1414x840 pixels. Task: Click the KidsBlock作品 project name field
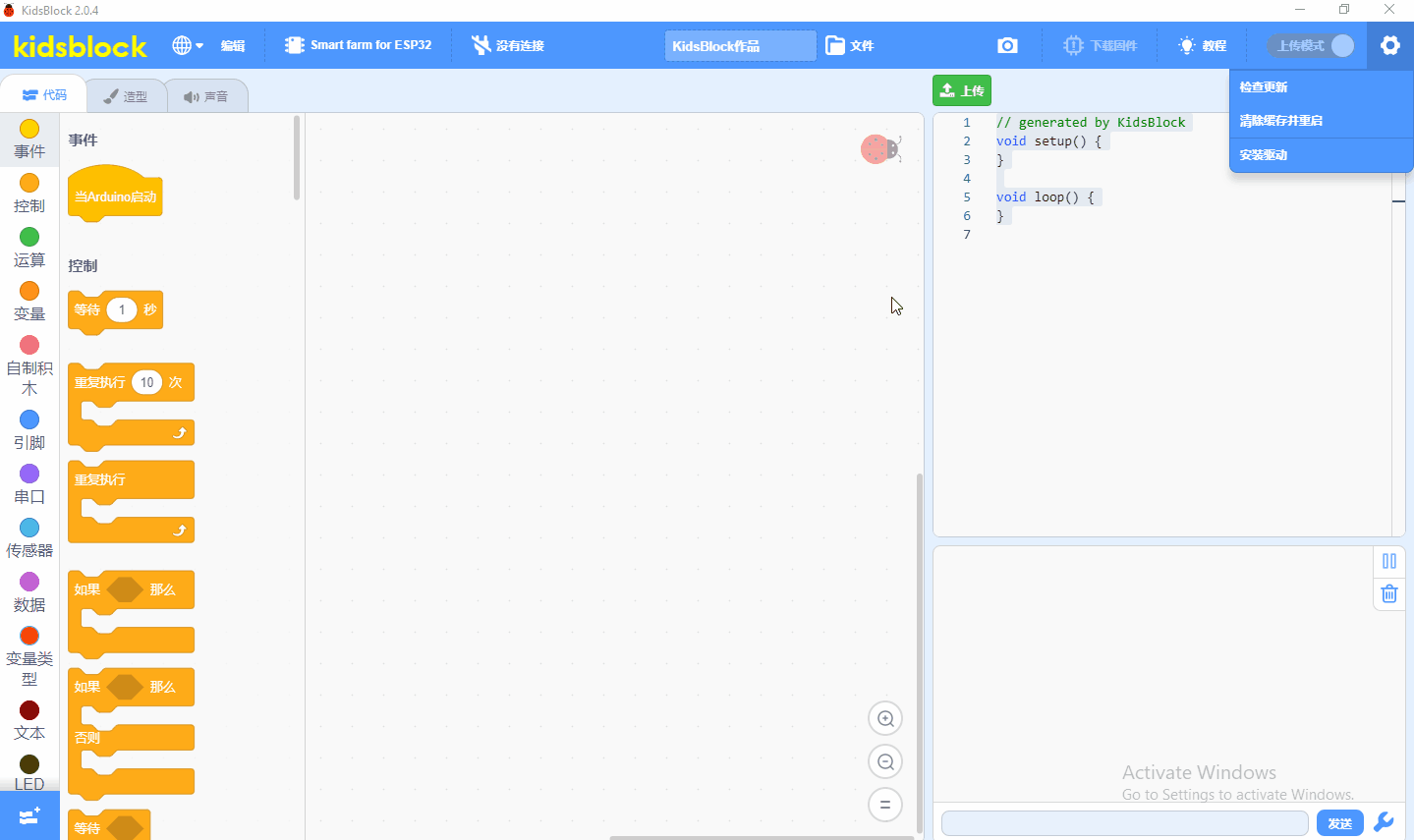741,45
